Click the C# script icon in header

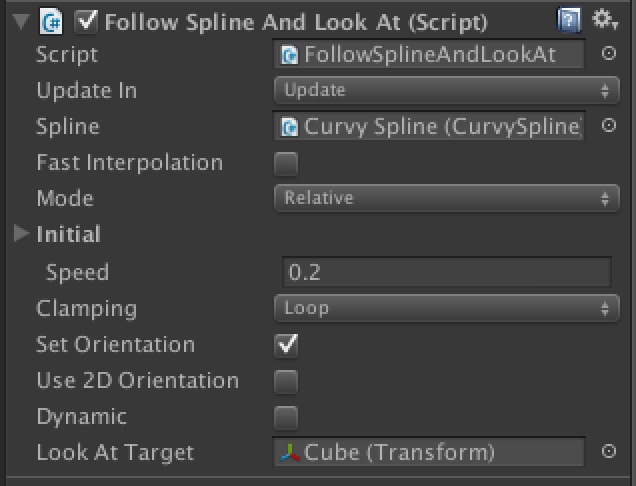coord(51,22)
